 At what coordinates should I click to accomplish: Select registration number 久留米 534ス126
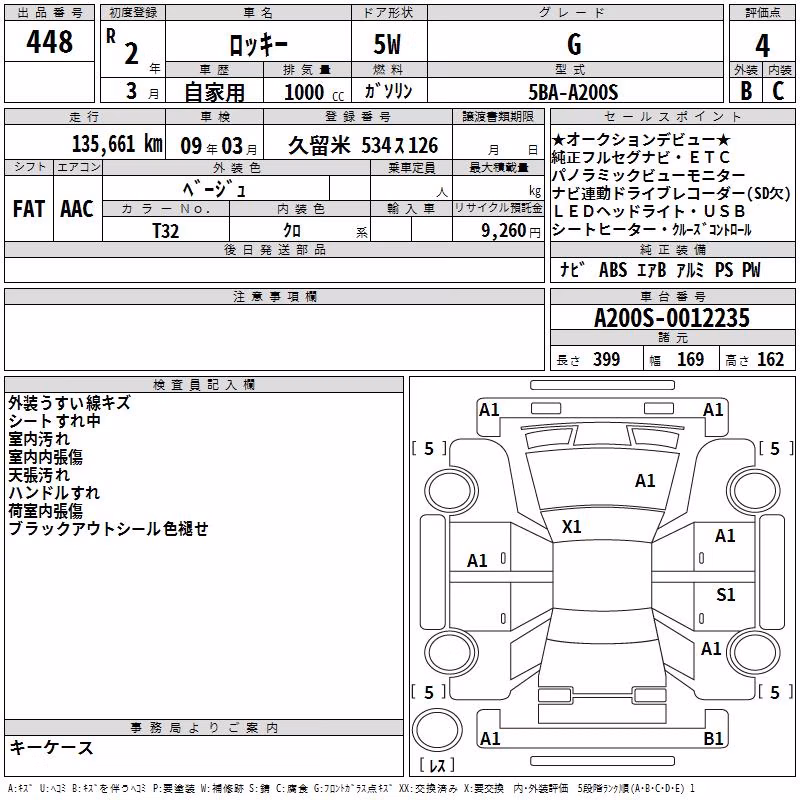pyautogui.click(x=363, y=146)
